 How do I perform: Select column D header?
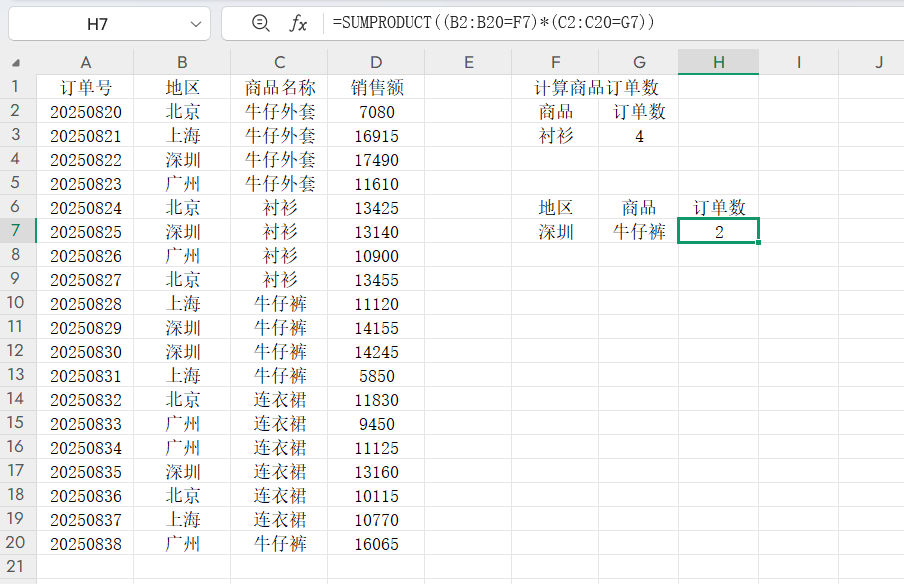(375, 62)
